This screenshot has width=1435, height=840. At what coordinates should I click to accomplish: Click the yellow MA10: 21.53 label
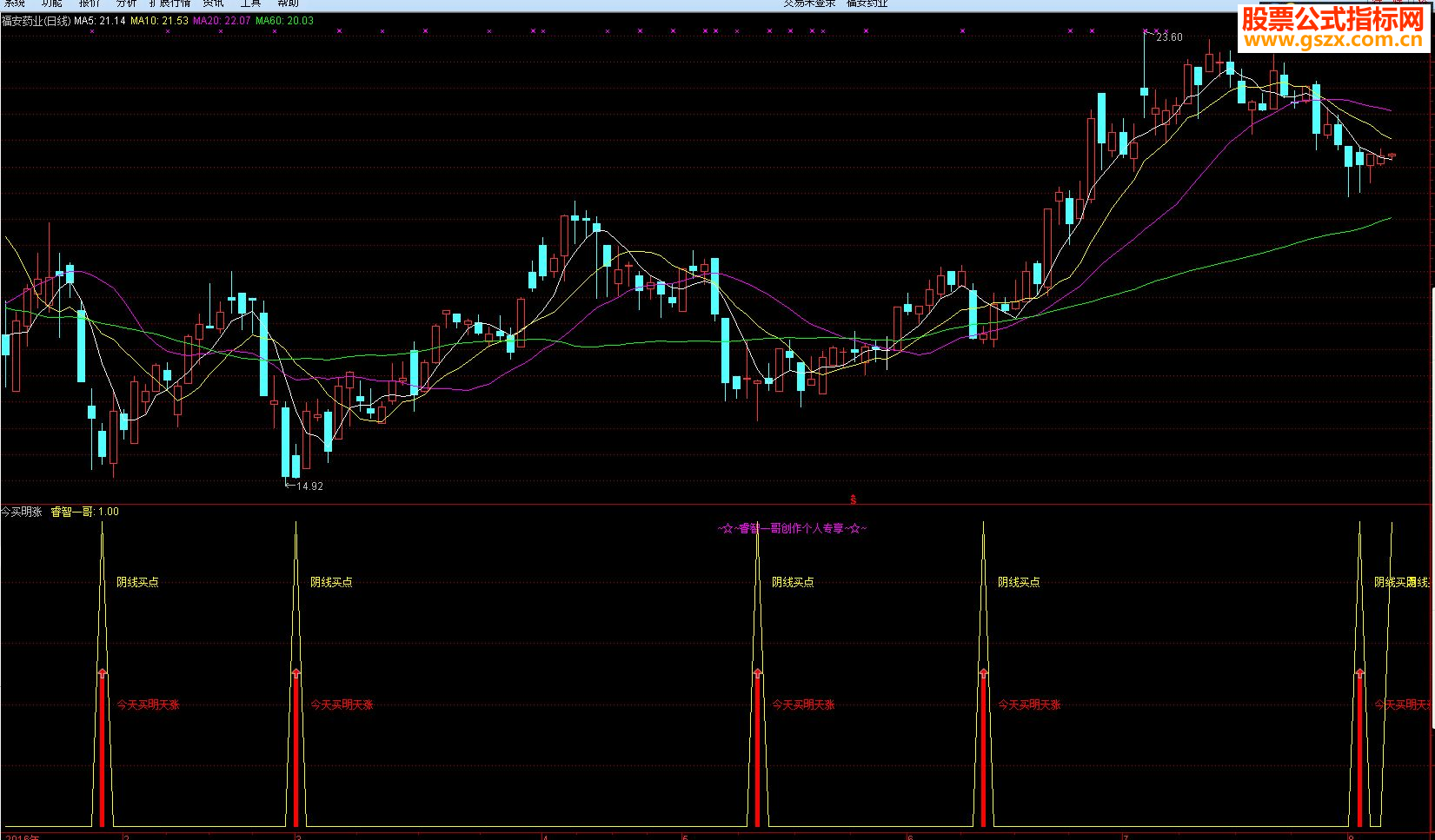[x=159, y=21]
